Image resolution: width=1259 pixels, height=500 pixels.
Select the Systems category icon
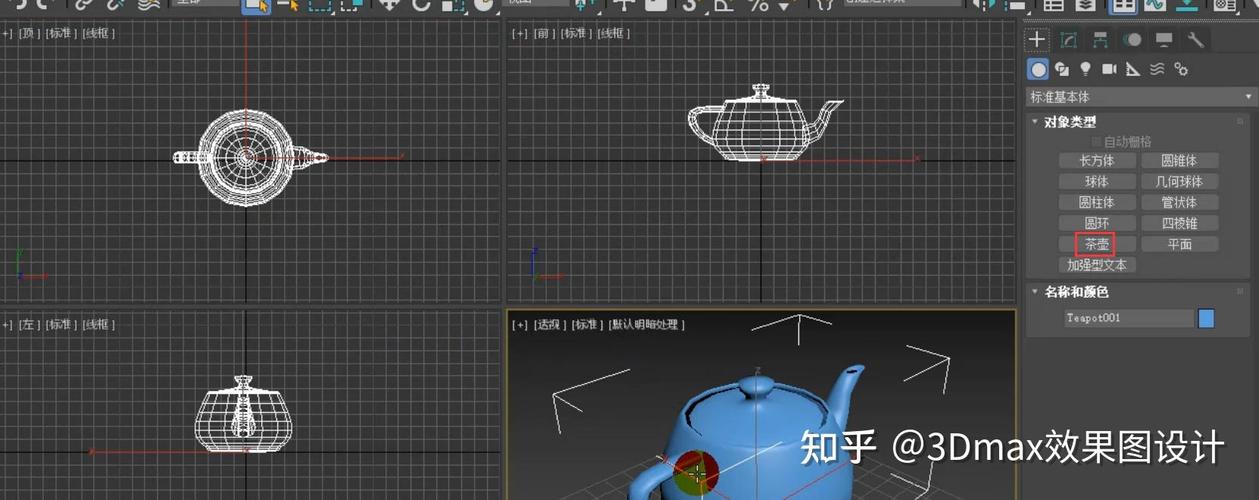[1181, 69]
